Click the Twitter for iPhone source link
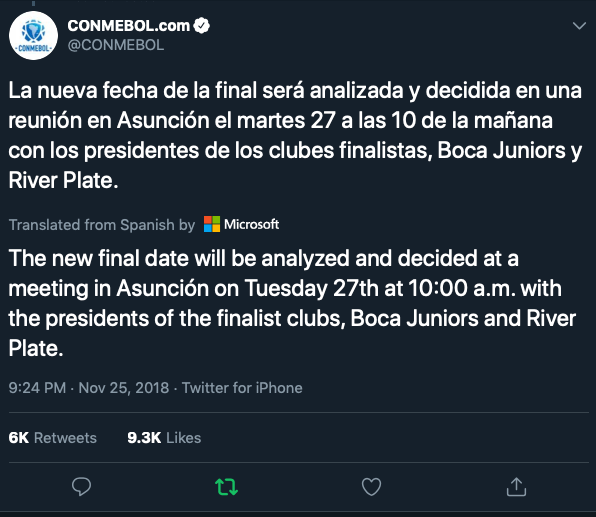Viewport: 596px width, 517px height. click(242, 388)
